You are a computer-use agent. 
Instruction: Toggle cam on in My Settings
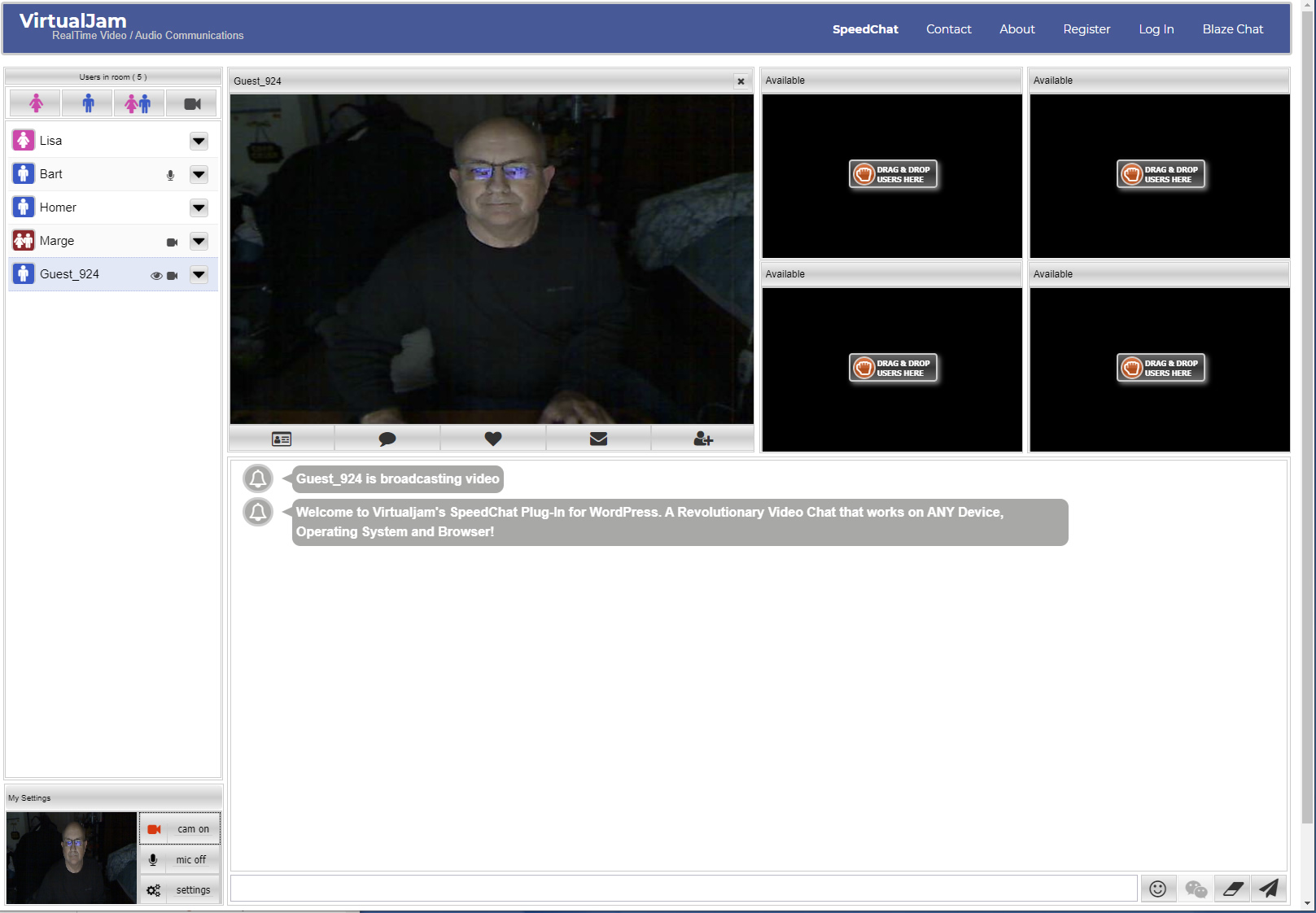coord(180,828)
